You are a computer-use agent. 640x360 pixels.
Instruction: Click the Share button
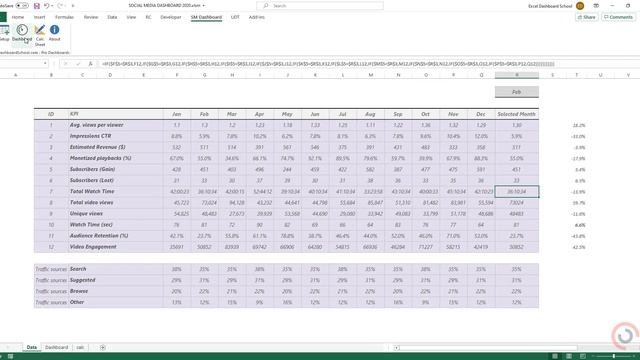click(586, 17)
